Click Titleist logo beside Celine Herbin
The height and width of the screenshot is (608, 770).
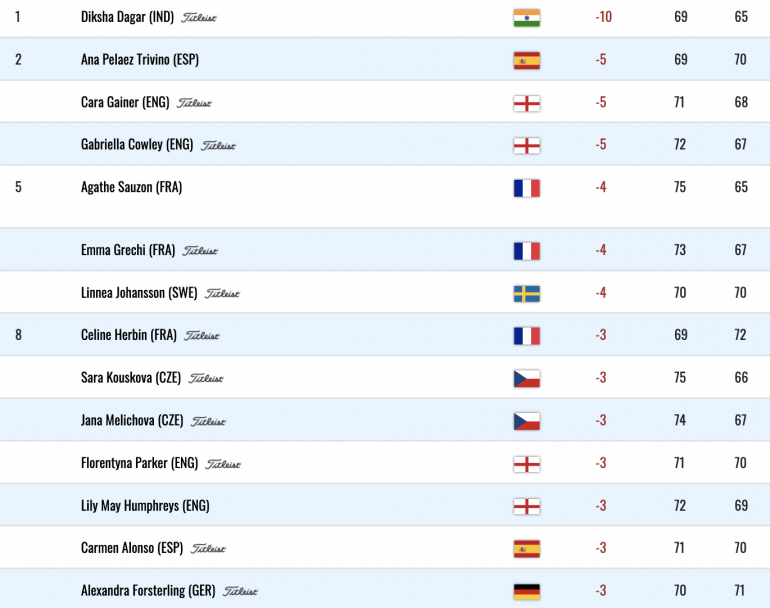[x=202, y=336]
